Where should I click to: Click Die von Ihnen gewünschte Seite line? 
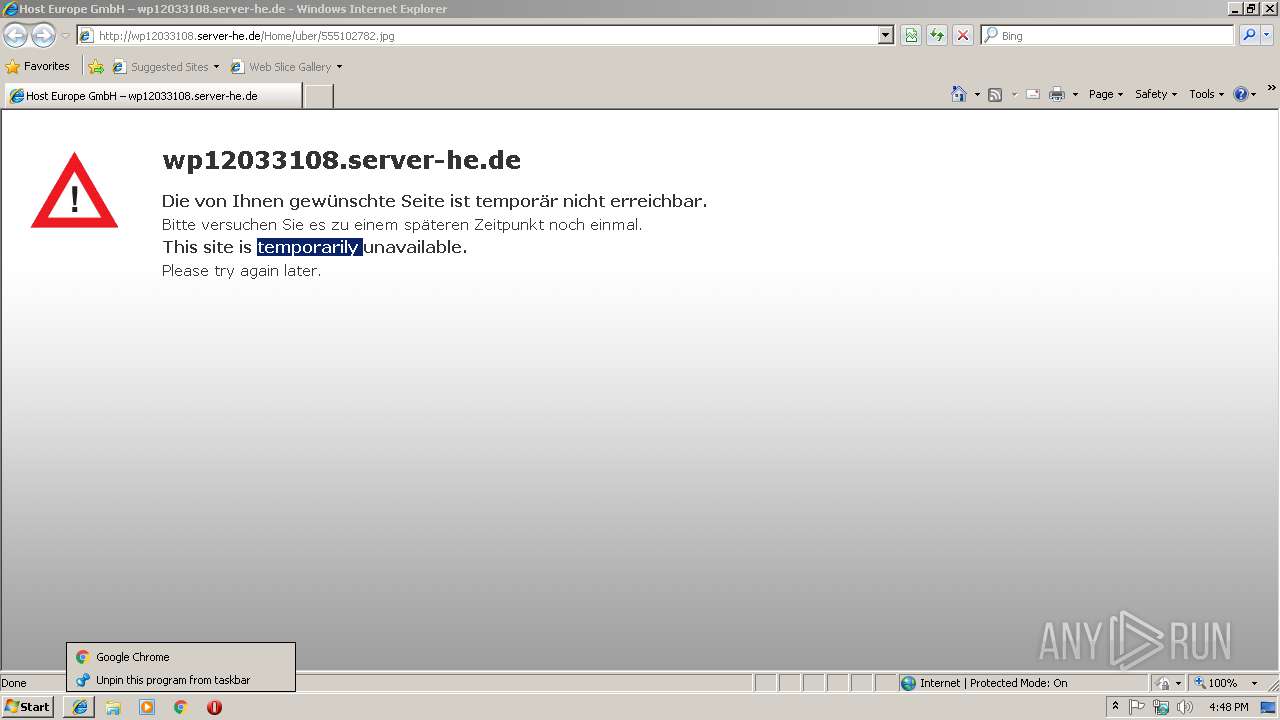pos(434,201)
